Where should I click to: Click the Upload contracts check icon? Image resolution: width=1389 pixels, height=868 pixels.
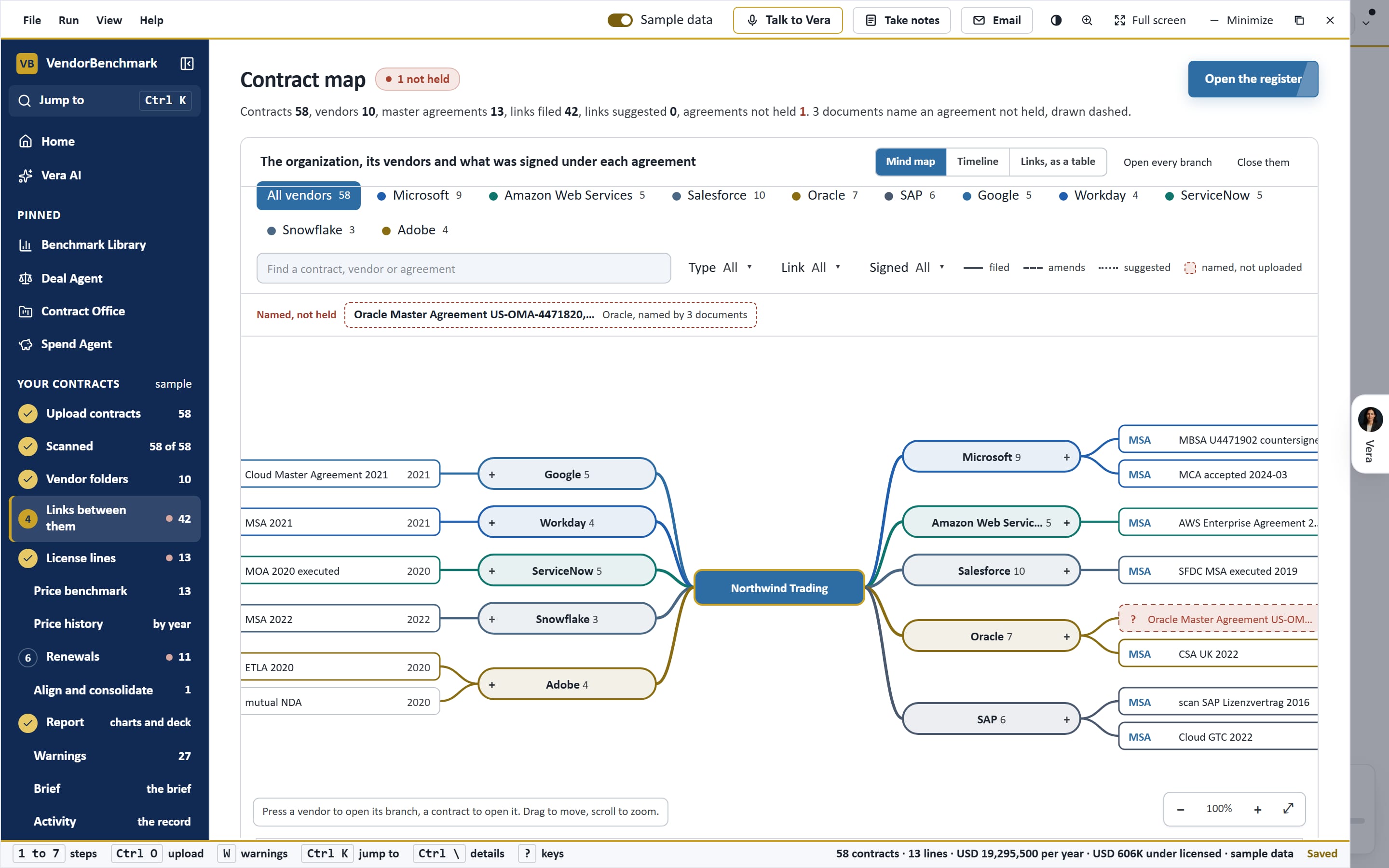(x=27, y=413)
